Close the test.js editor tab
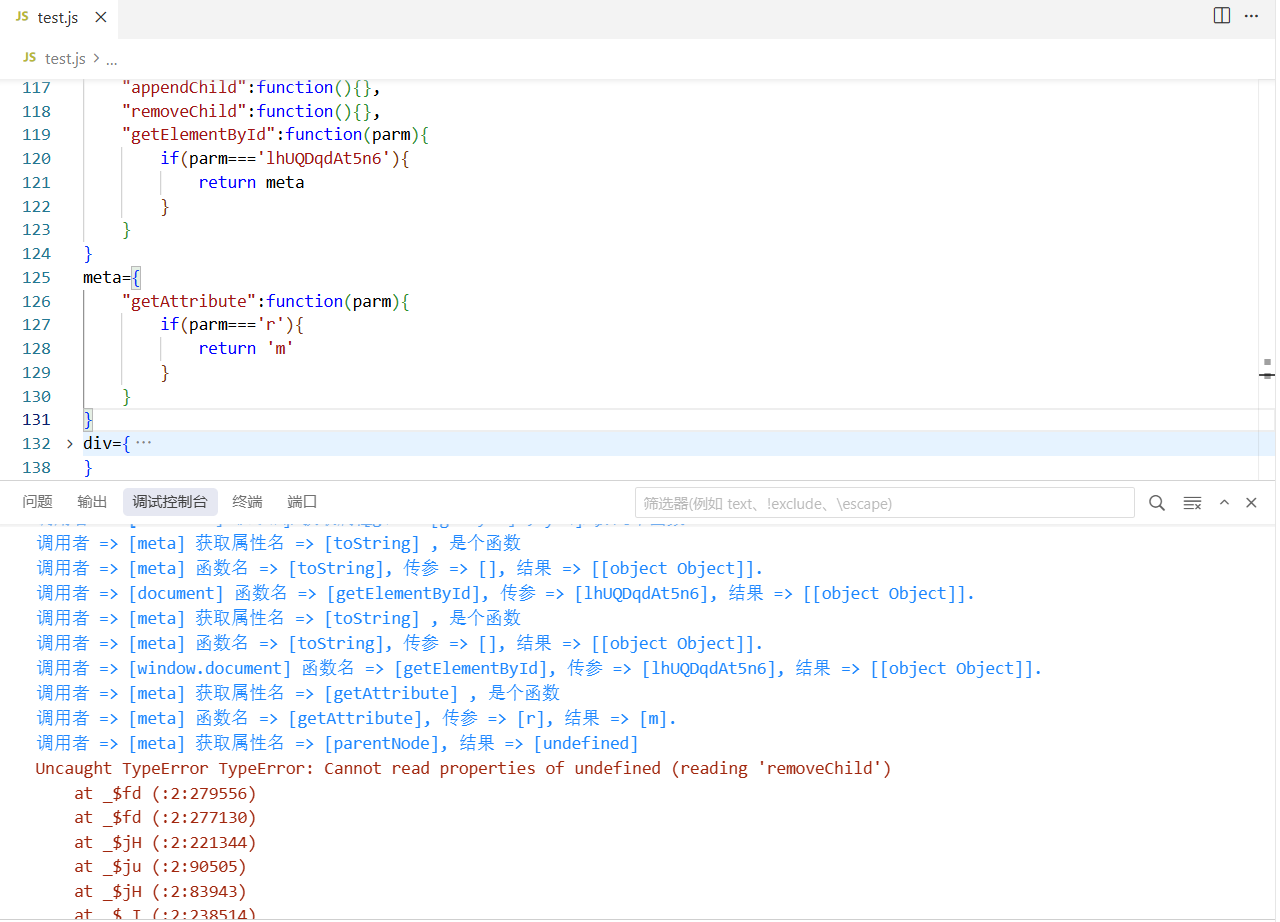This screenshot has height=922, width=1280. click(x=99, y=19)
